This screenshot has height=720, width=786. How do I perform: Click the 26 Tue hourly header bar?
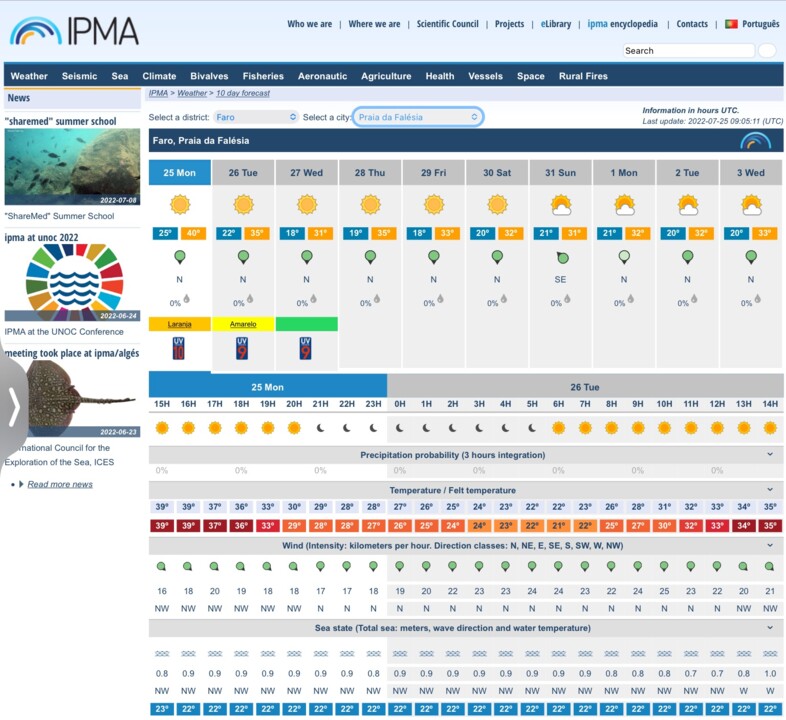pyautogui.click(x=585, y=387)
